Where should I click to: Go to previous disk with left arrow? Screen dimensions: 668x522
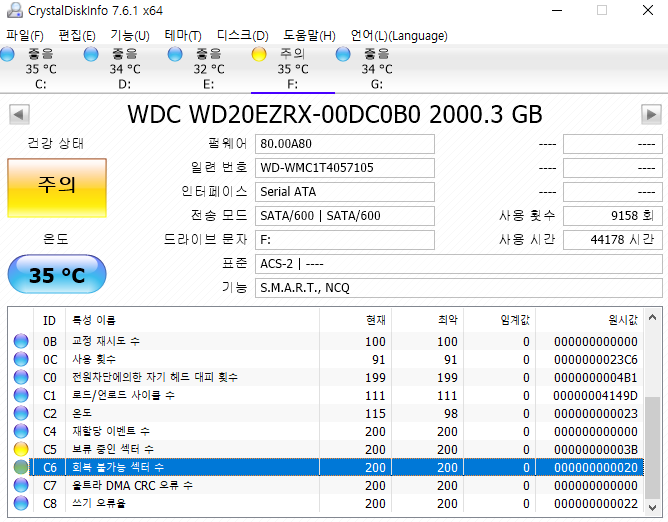coord(15,113)
